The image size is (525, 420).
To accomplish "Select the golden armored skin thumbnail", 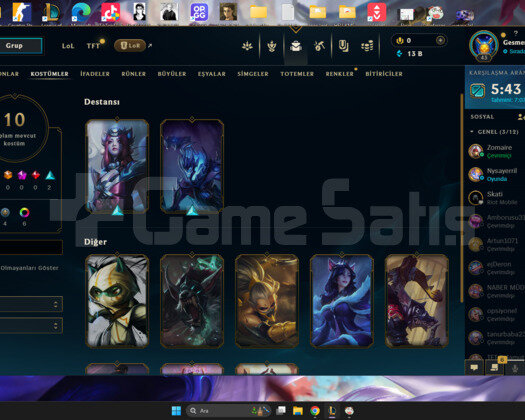I will tap(267, 301).
